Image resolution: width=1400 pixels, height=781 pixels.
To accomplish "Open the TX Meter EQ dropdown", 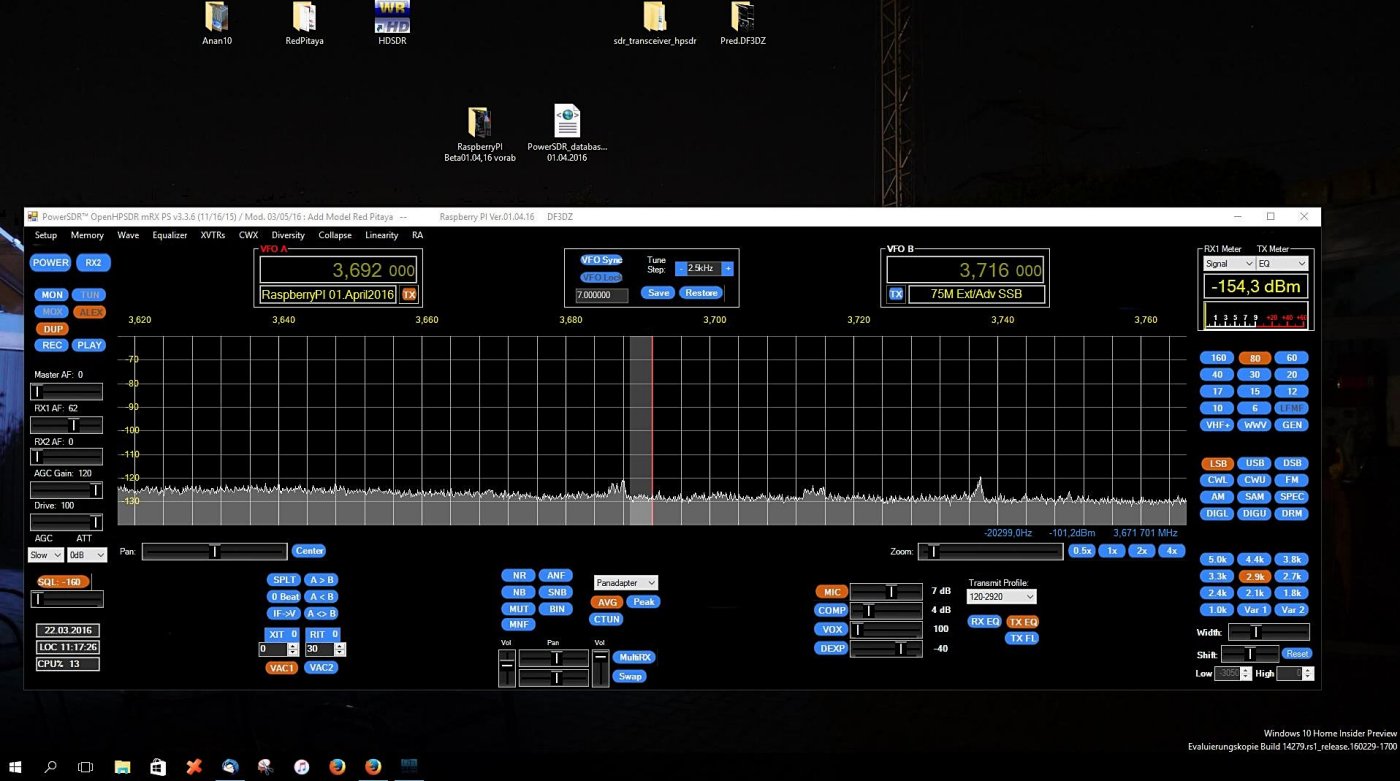I will pyautogui.click(x=1282, y=264).
